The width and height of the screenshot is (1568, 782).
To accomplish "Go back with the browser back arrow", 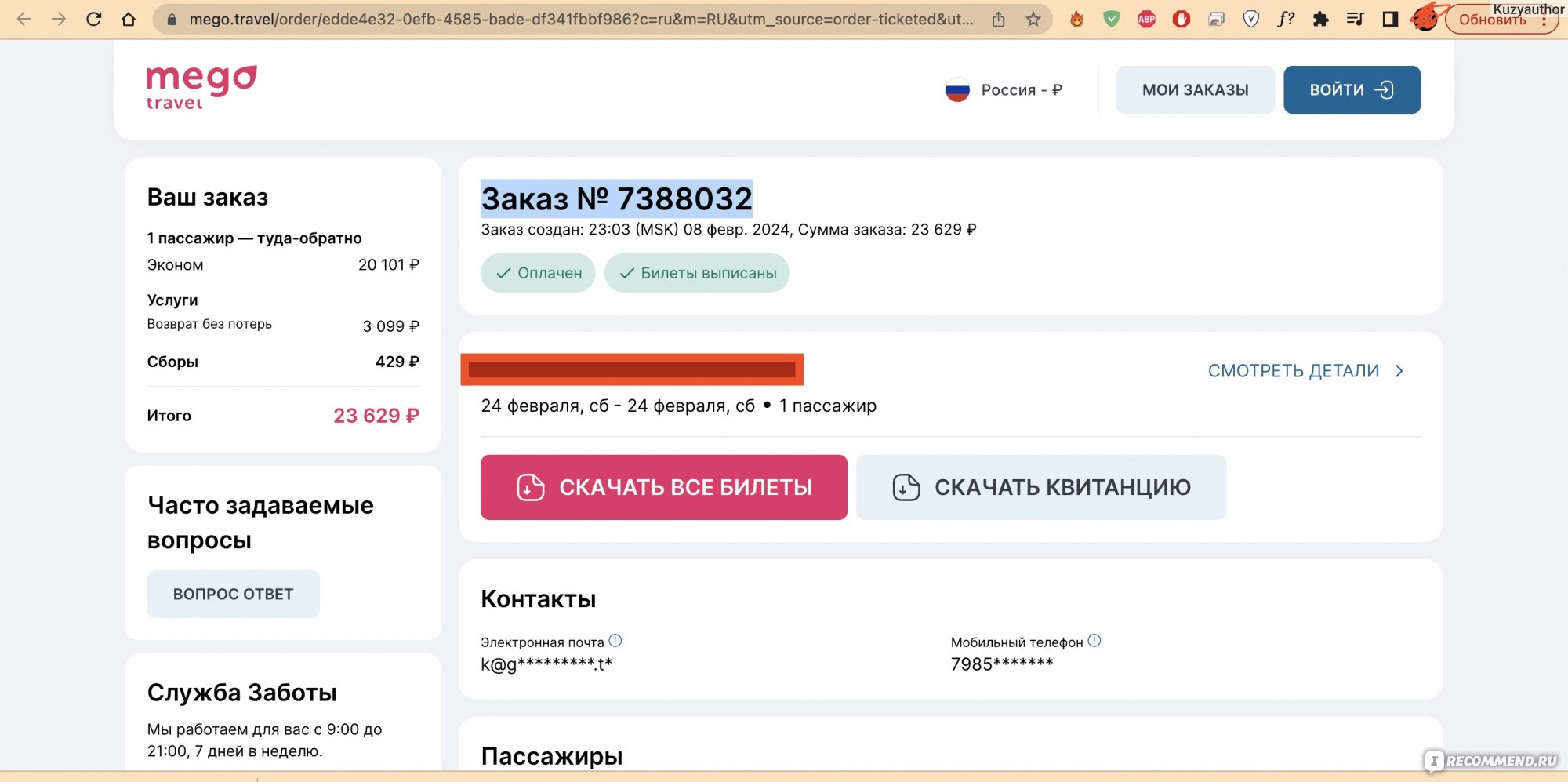I will (24, 20).
